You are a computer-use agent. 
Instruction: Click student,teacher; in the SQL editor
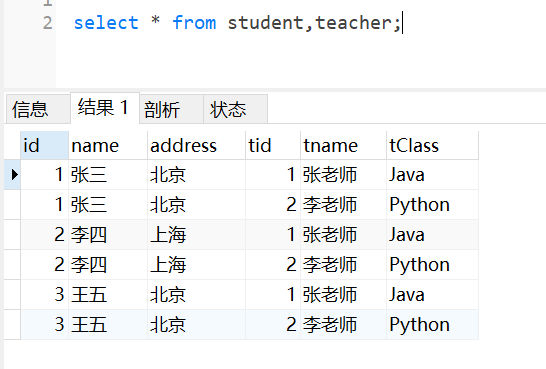click(314, 23)
